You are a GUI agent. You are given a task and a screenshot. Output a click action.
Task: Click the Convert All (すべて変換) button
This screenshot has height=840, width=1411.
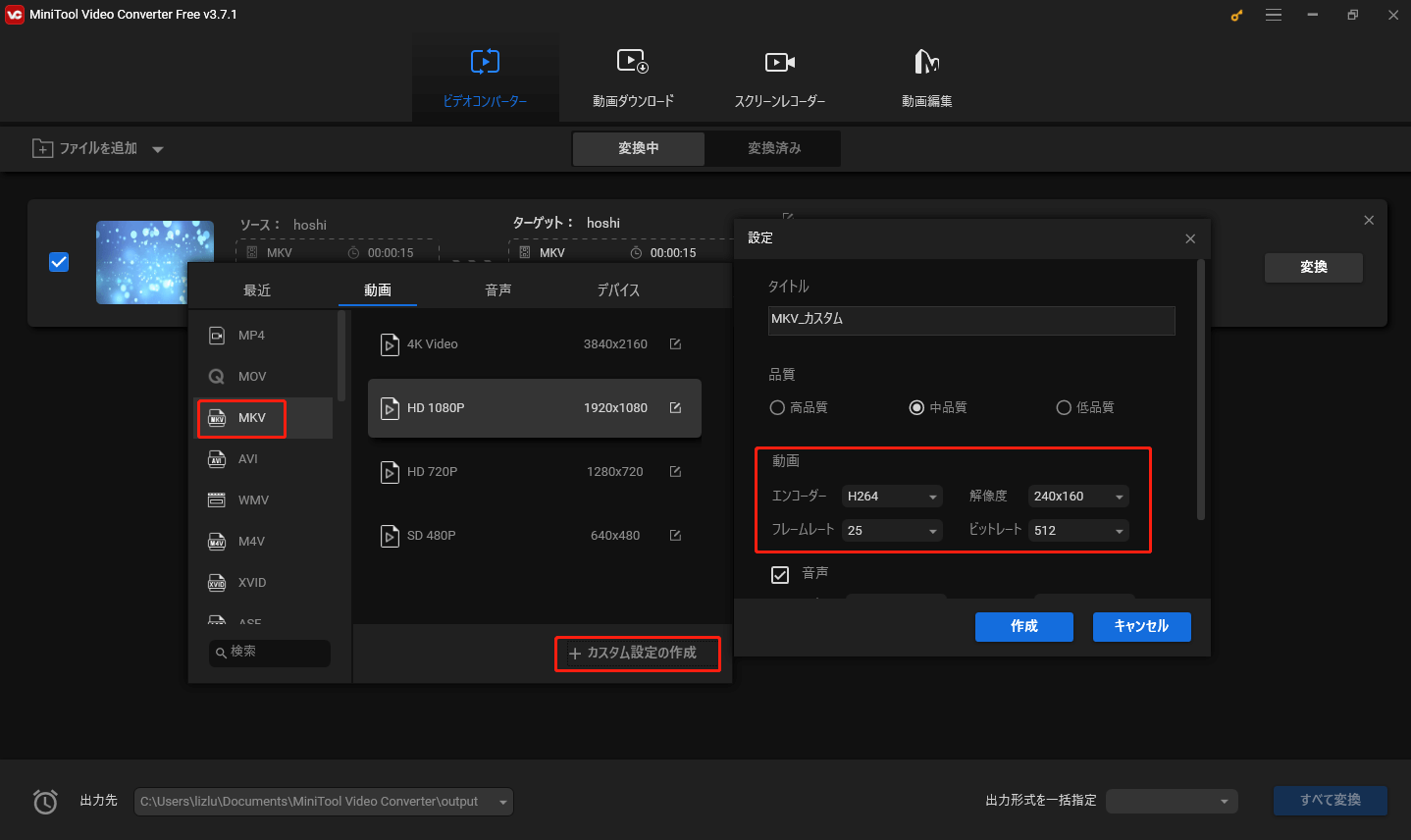pyautogui.click(x=1331, y=801)
